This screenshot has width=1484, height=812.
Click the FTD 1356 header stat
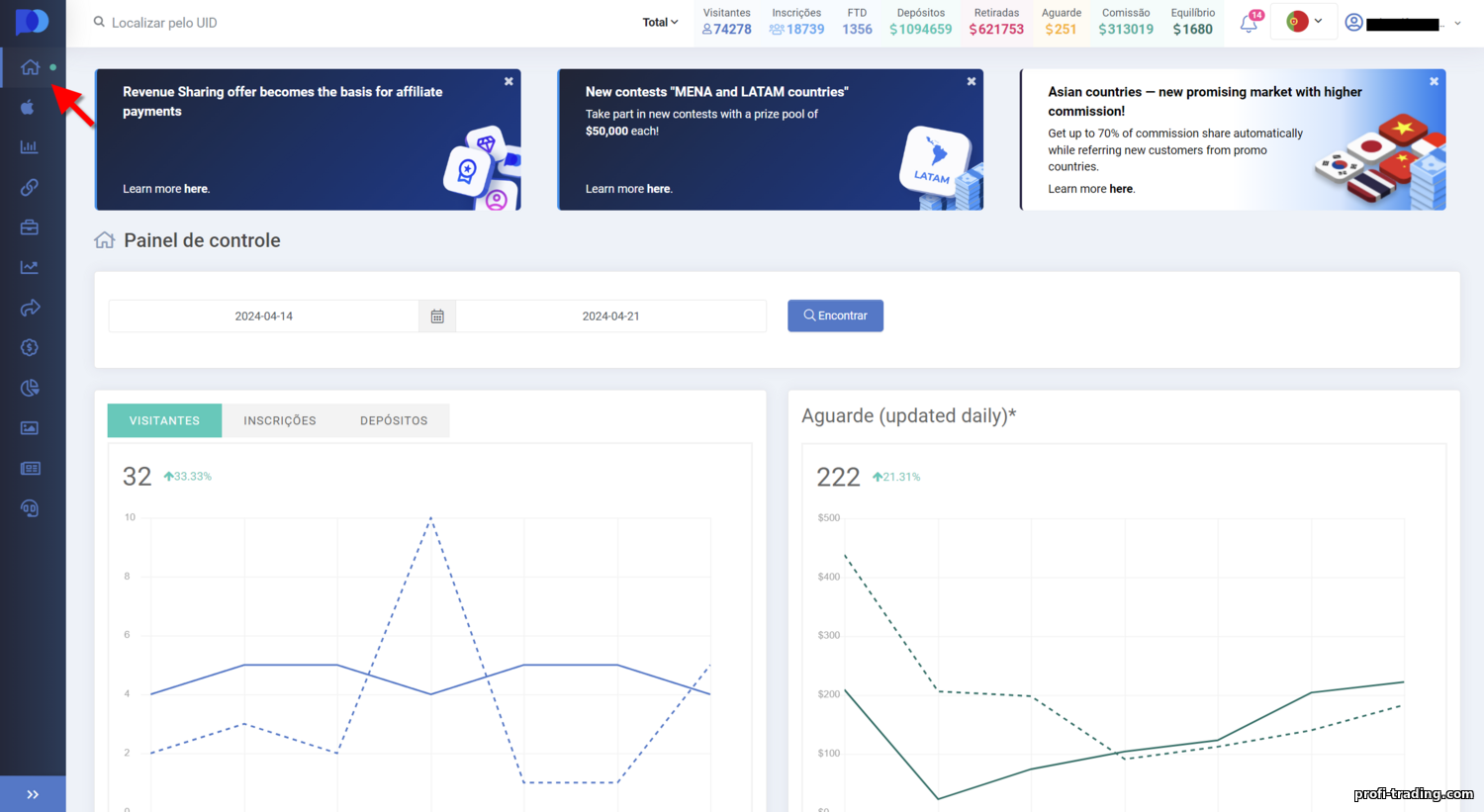pyautogui.click(x=857, y=22)
